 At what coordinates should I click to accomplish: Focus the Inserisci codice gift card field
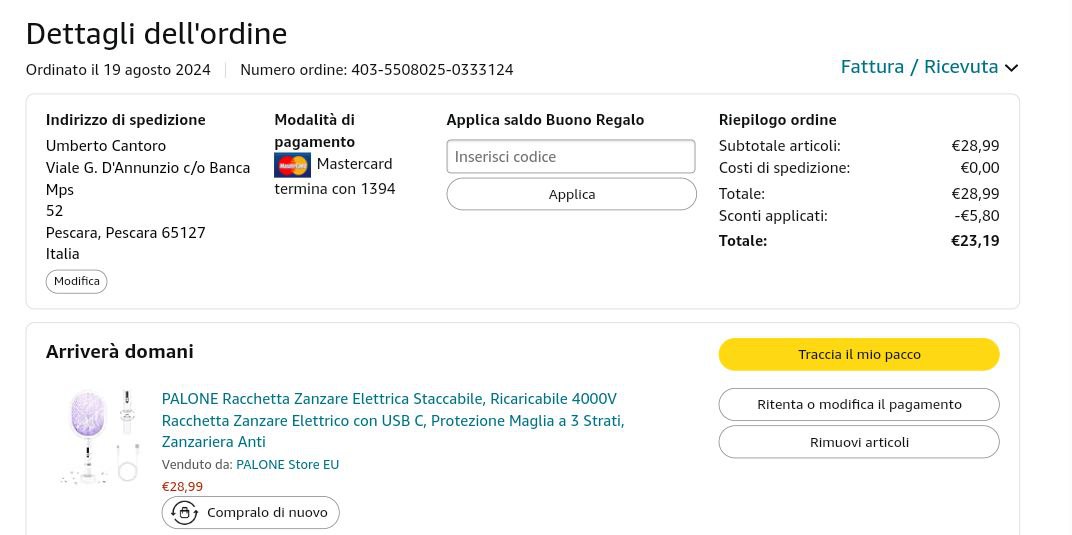[x=570, y=157]
